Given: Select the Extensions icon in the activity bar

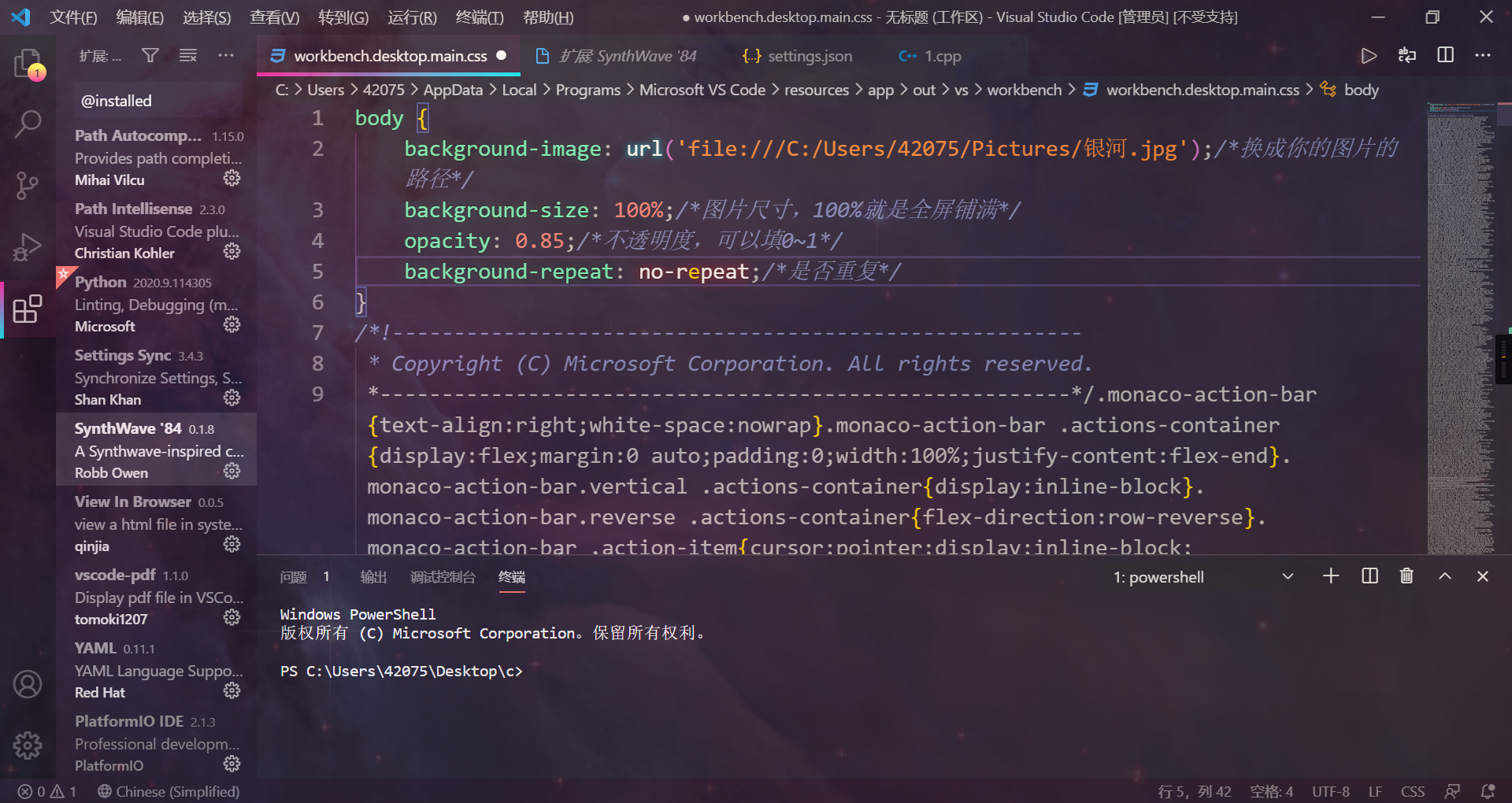Looking at the screenshot, I should 28,309.
